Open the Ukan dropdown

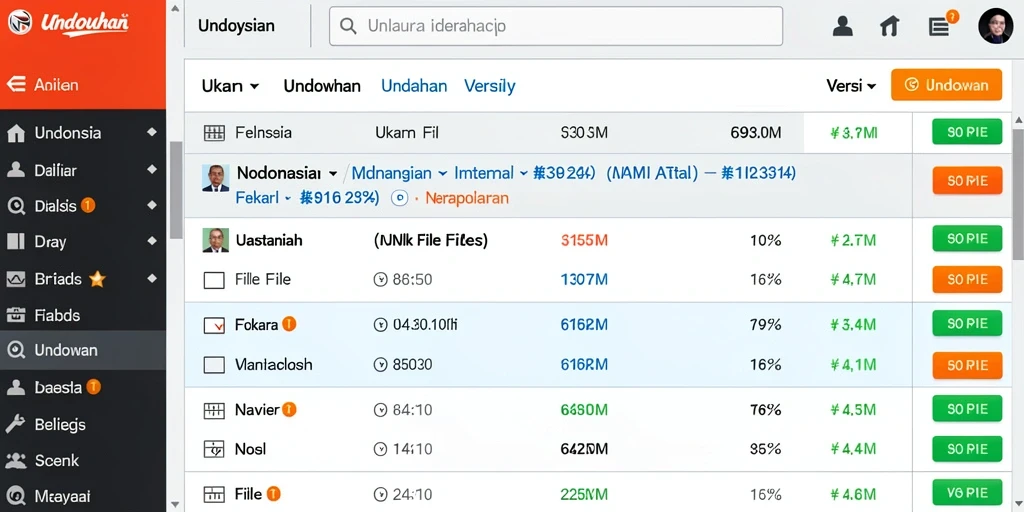(231, 86)
